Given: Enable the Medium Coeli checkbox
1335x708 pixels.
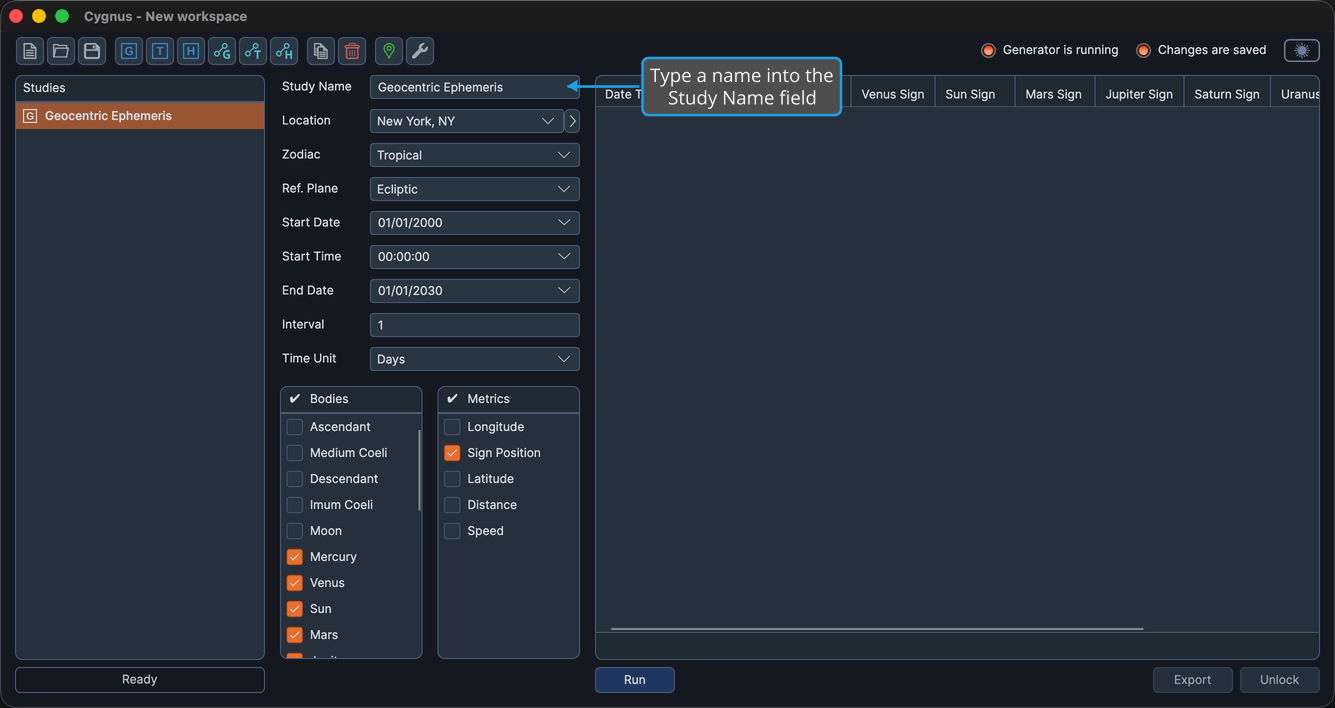Looking at the screenshot, I should click(x=295, y=453).
